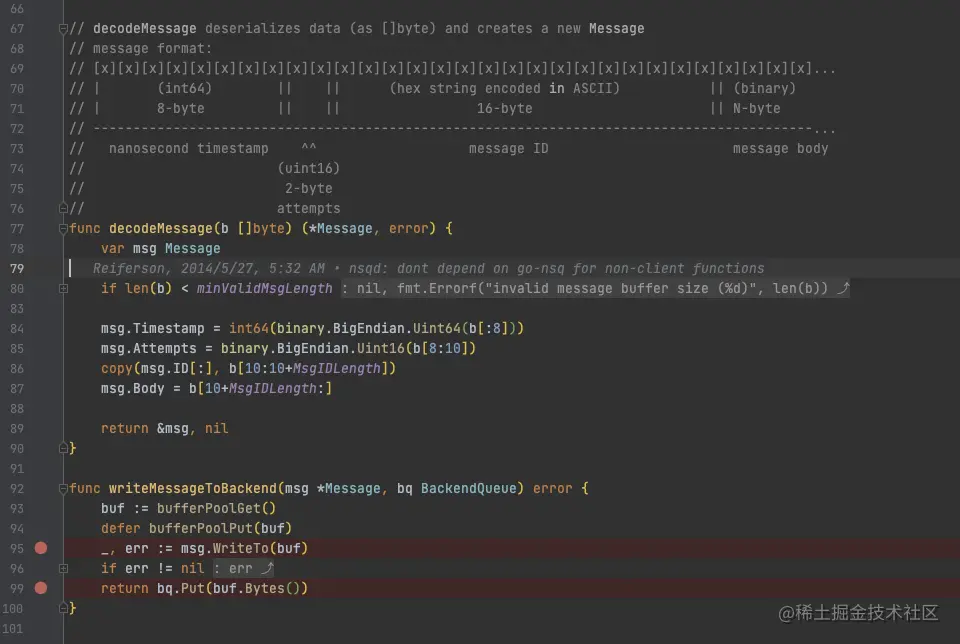This screenshot has width=960, height=644.
Task: Expand the folded if block on line 80
Action: click(x=64, y=288)
